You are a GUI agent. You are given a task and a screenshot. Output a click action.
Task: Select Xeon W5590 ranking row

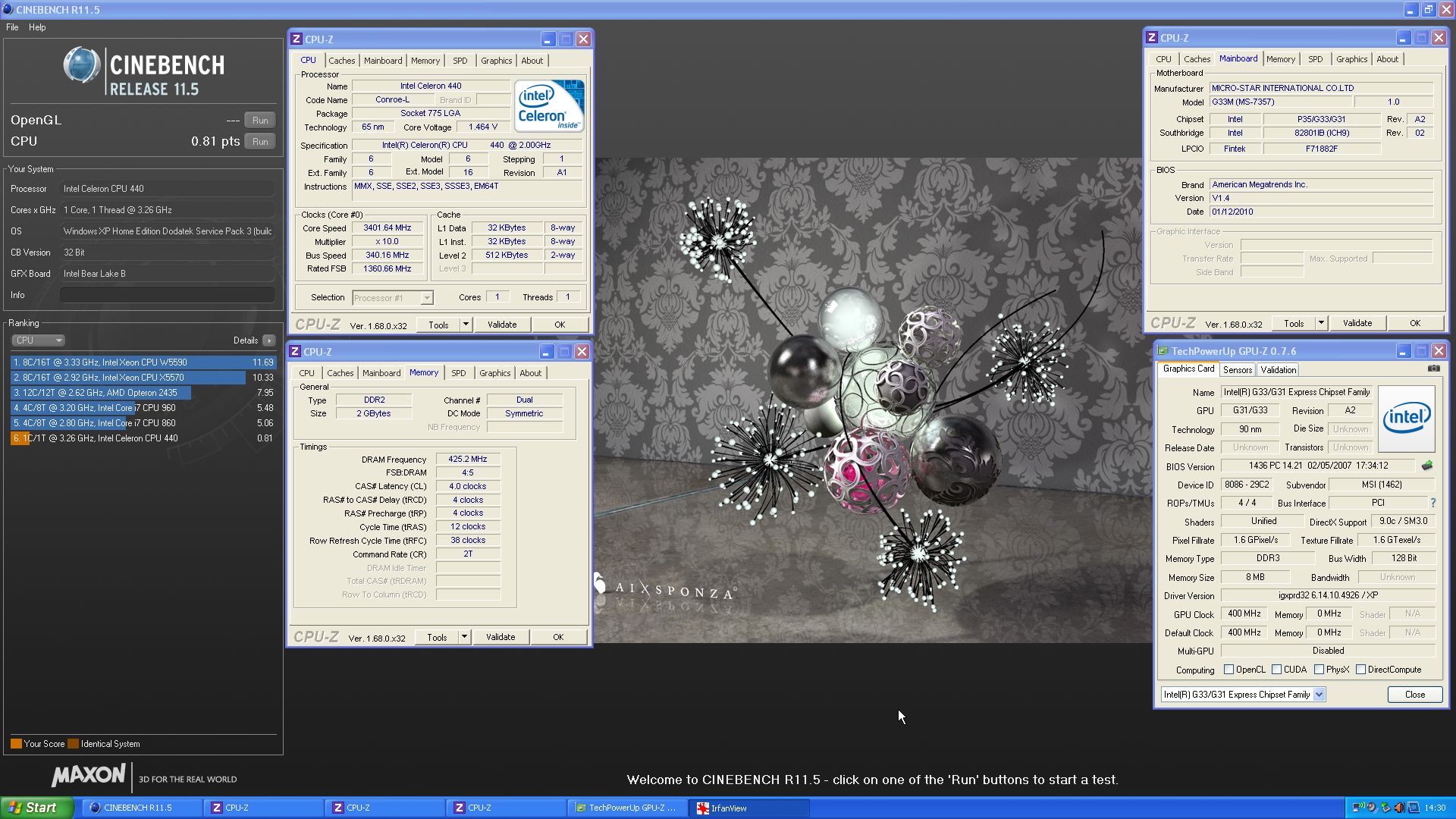143,362
